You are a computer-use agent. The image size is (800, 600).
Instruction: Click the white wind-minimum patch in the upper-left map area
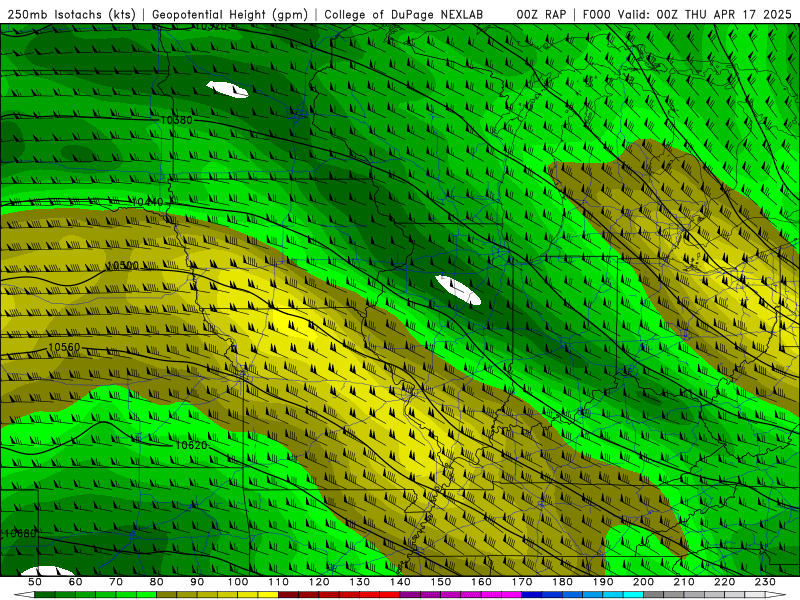(x=228, y=89)
